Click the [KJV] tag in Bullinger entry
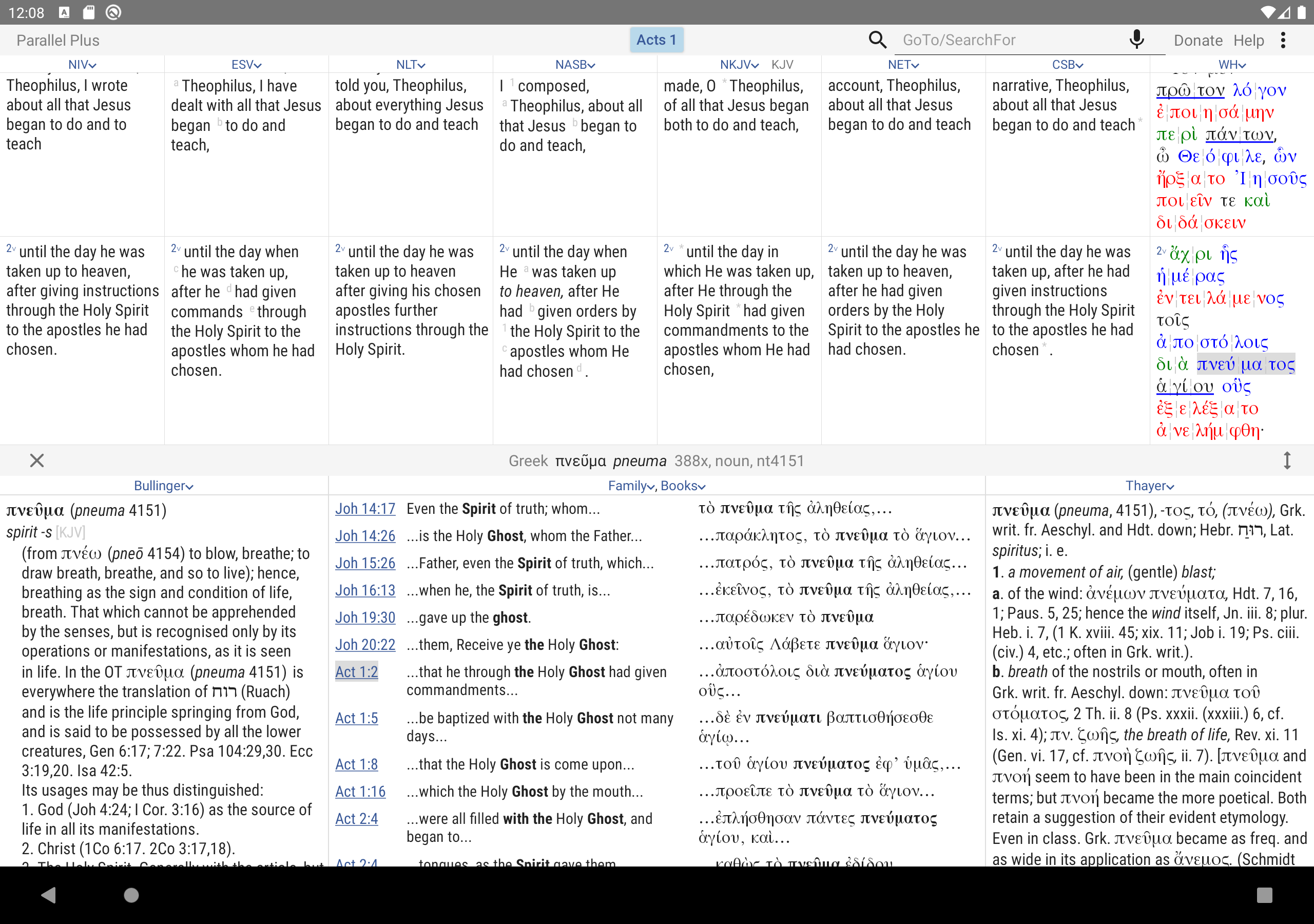 point(70,532)
